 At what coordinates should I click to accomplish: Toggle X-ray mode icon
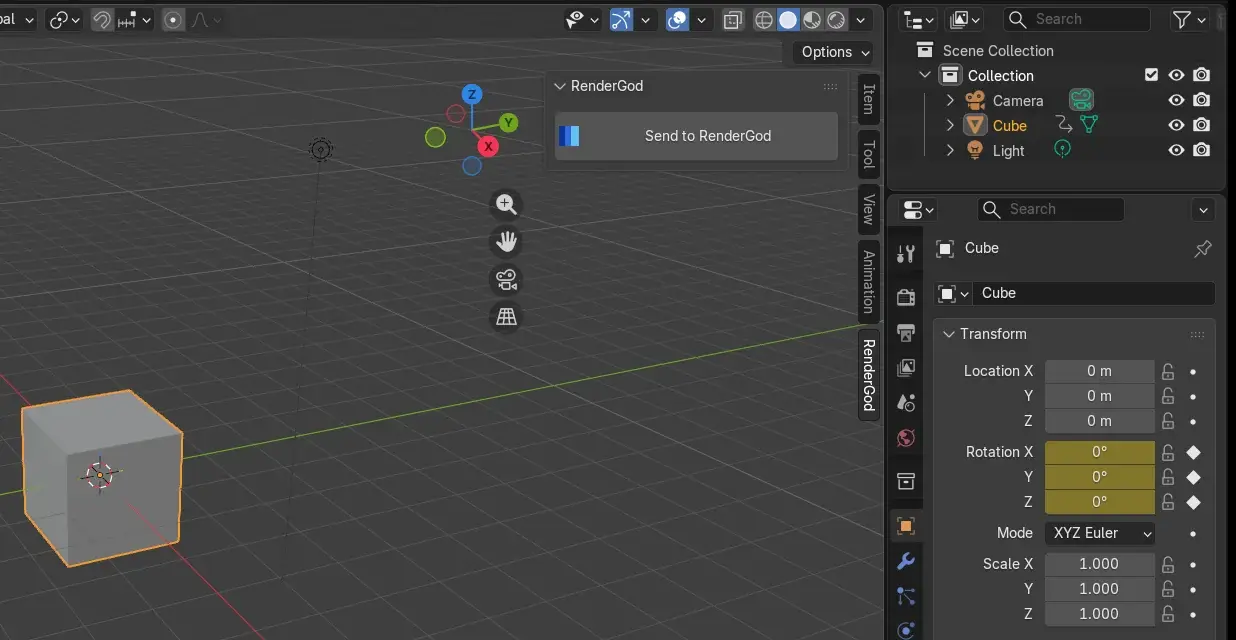tap(733, 20)
